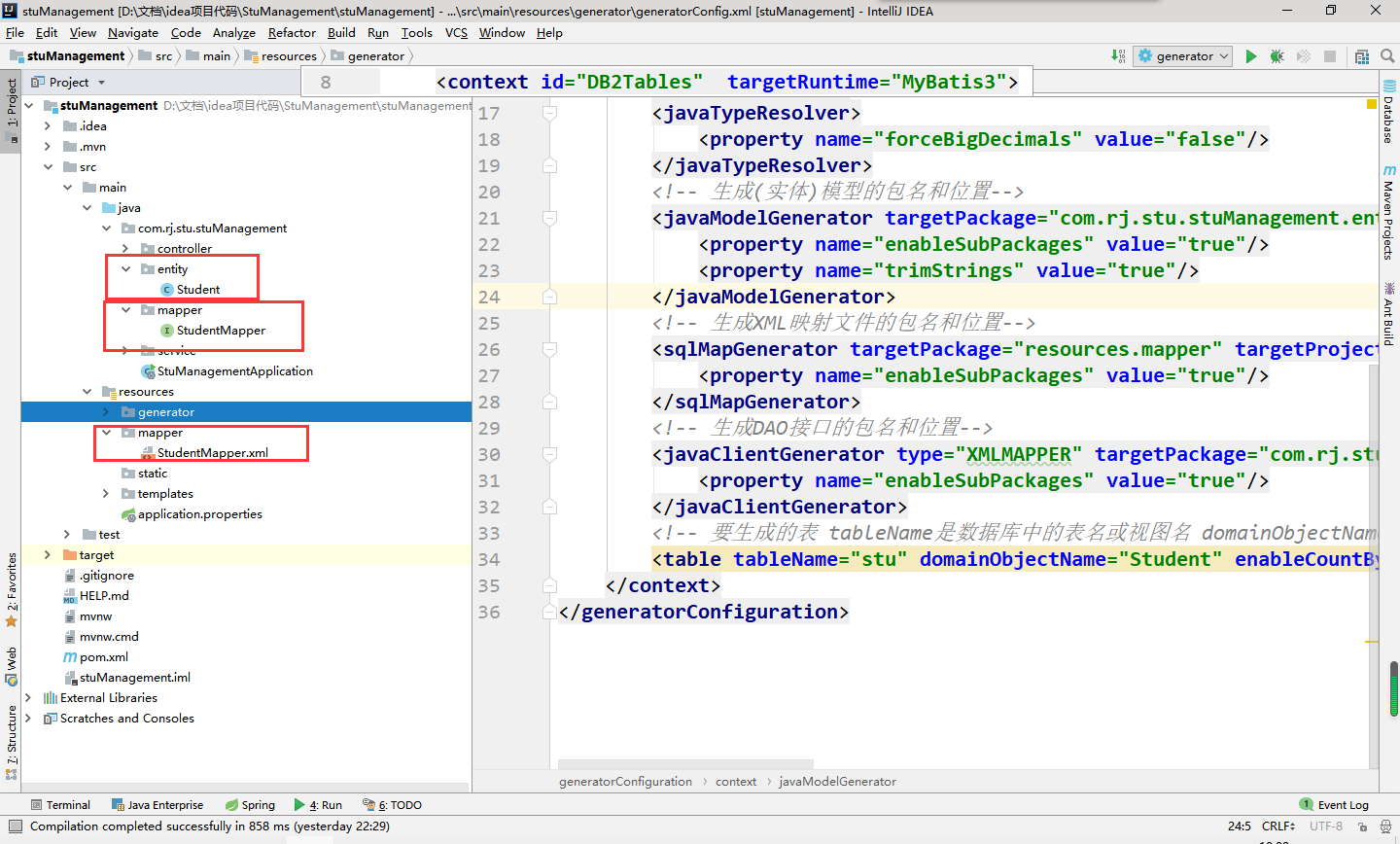The image size is (1400, 844).
Task: Toggle the code fold marker at line 17
Action: (550, 111)
